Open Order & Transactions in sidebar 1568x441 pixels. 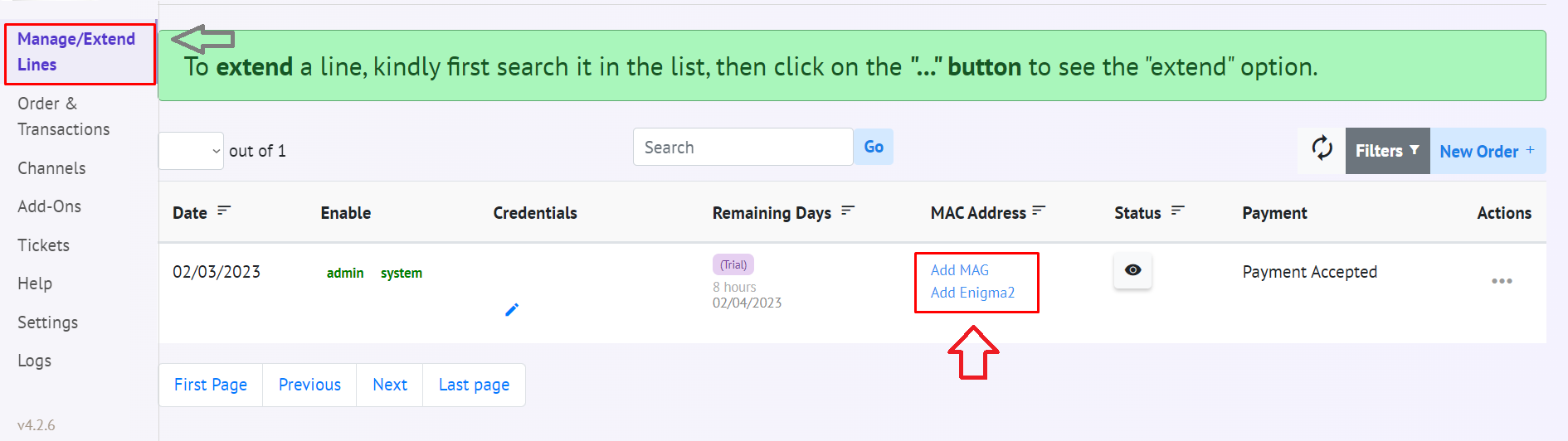(64, 116)
